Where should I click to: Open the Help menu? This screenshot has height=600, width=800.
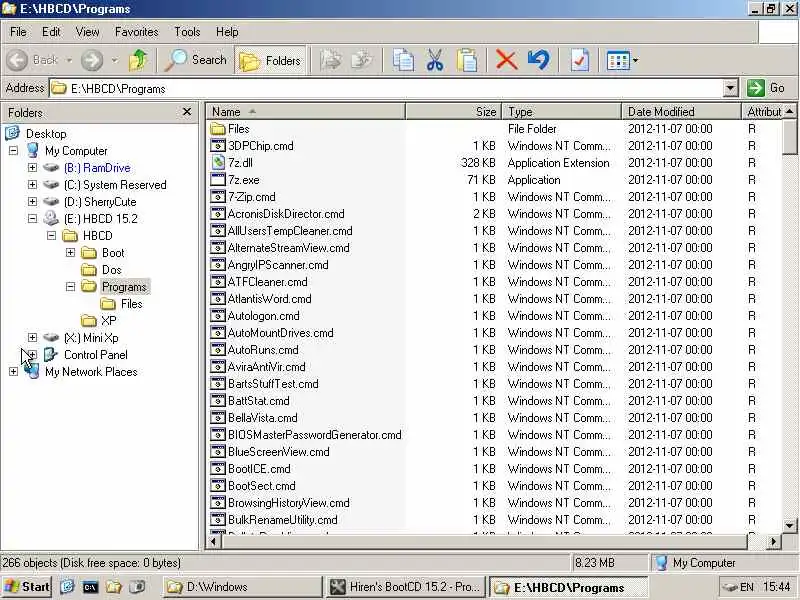[227, 32]
